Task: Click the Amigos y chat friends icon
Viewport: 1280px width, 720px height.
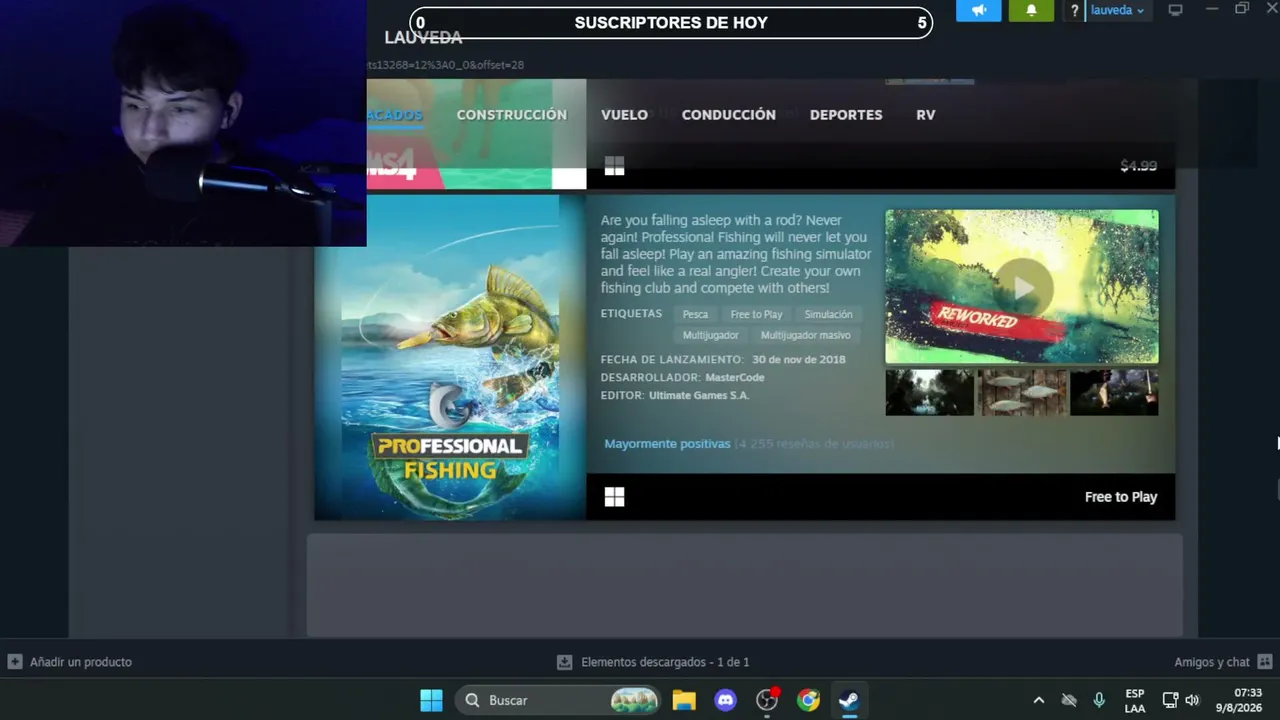Action: 1265,662
